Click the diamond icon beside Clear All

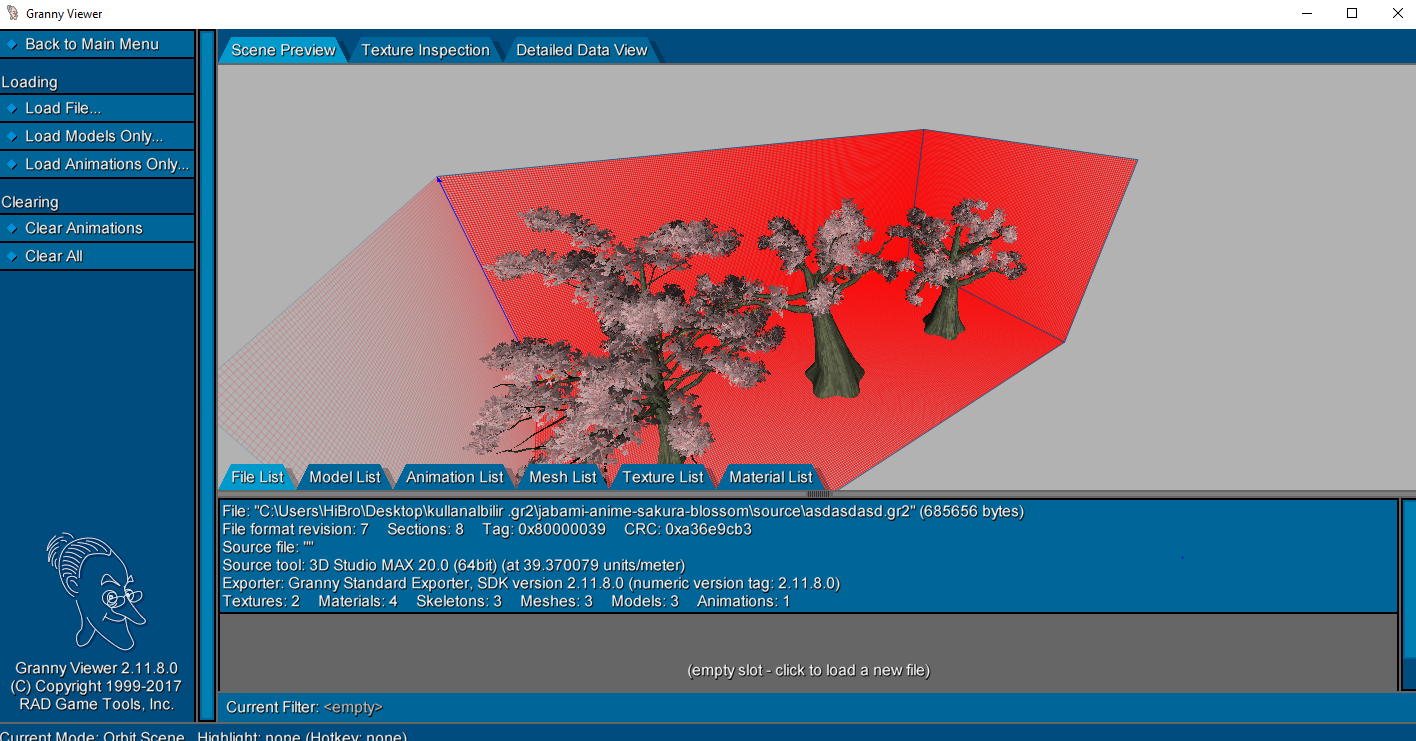tap(13, 256)
